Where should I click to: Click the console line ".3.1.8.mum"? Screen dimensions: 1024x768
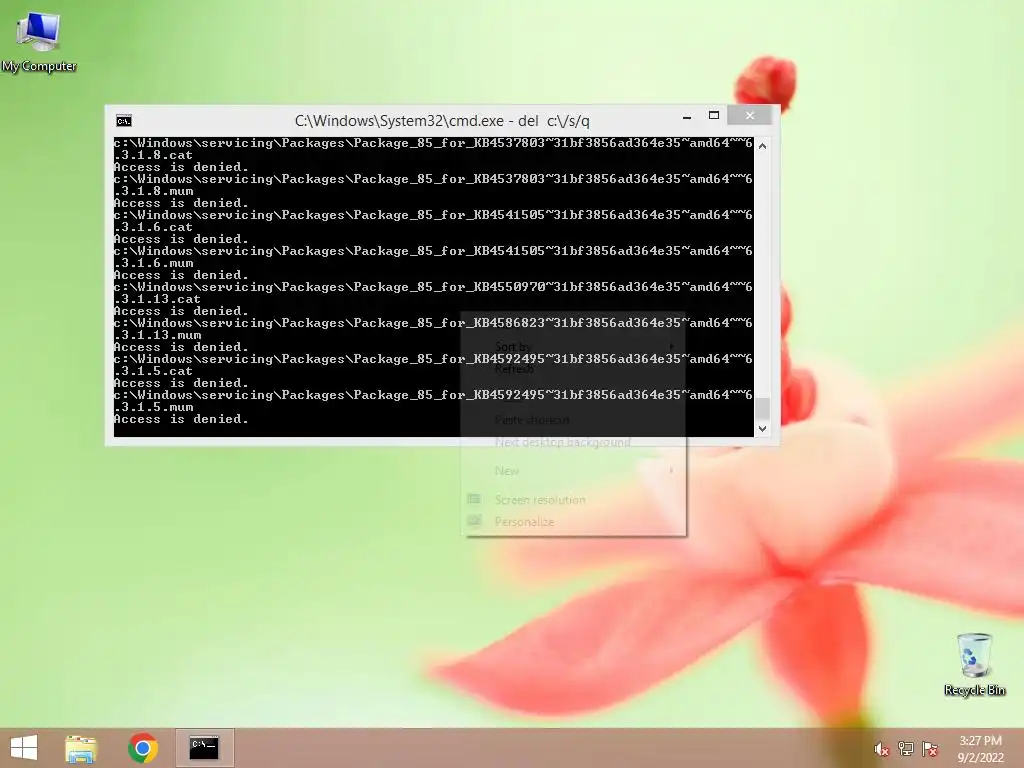coord(153,191)
